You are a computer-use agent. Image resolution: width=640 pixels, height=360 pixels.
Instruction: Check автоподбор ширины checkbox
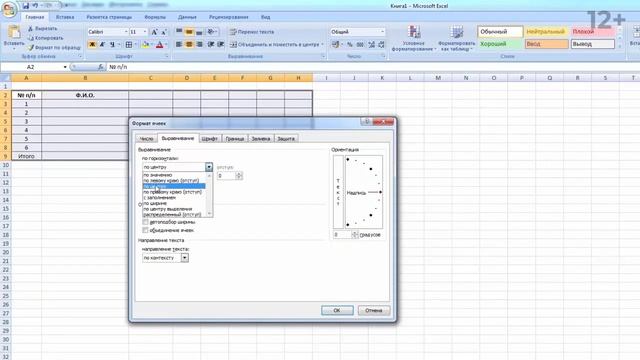145,222
